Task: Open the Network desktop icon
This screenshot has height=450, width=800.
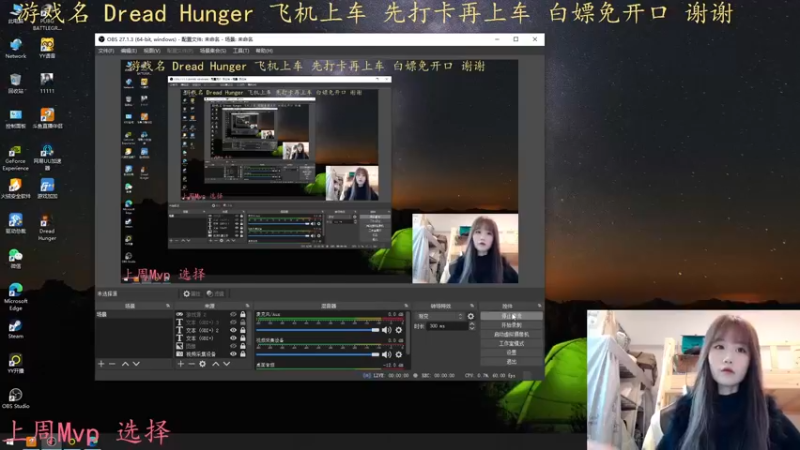Action: (x=16, y=48)
